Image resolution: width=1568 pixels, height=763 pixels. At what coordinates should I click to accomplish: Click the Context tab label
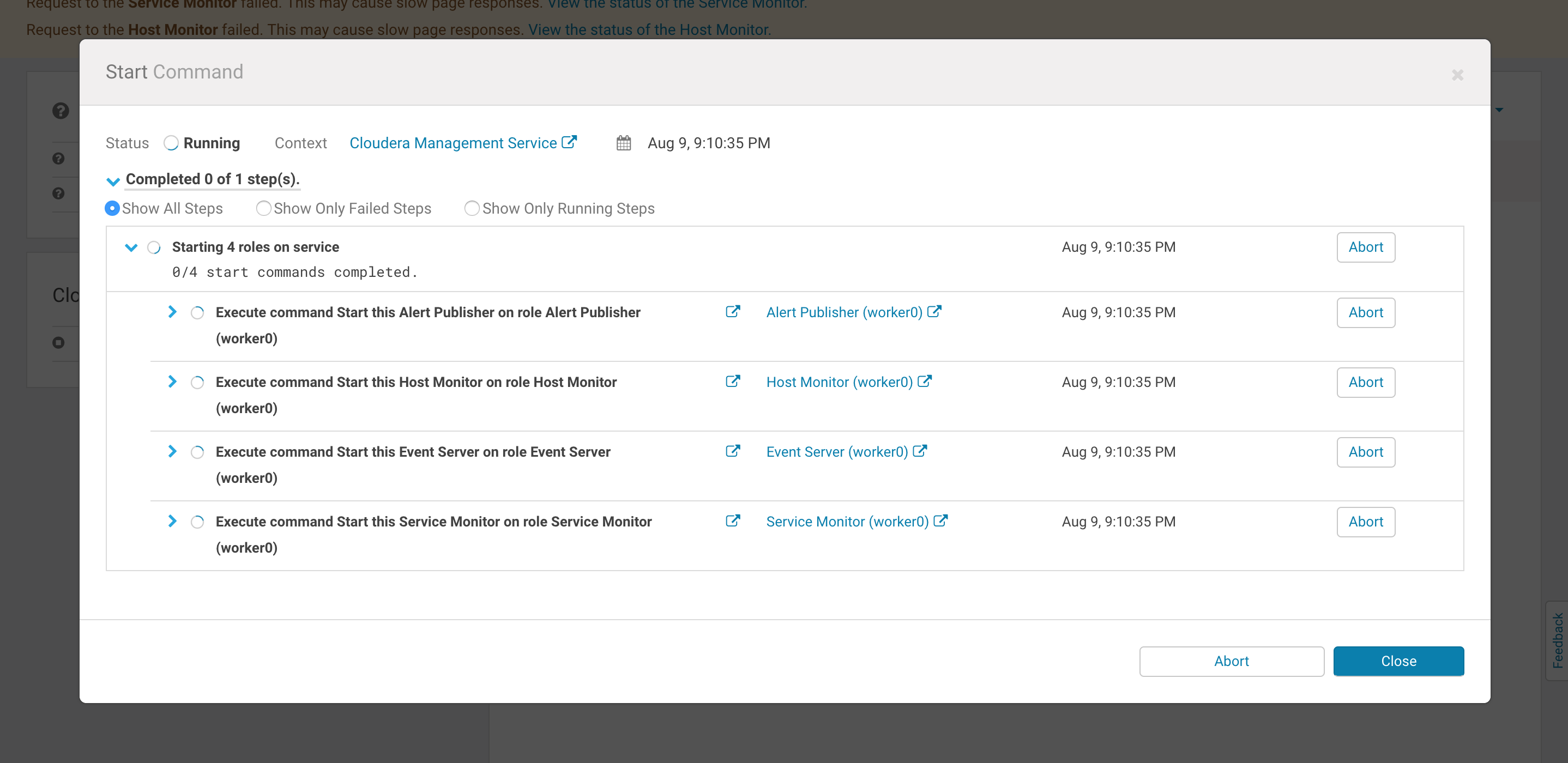[301, 142]
